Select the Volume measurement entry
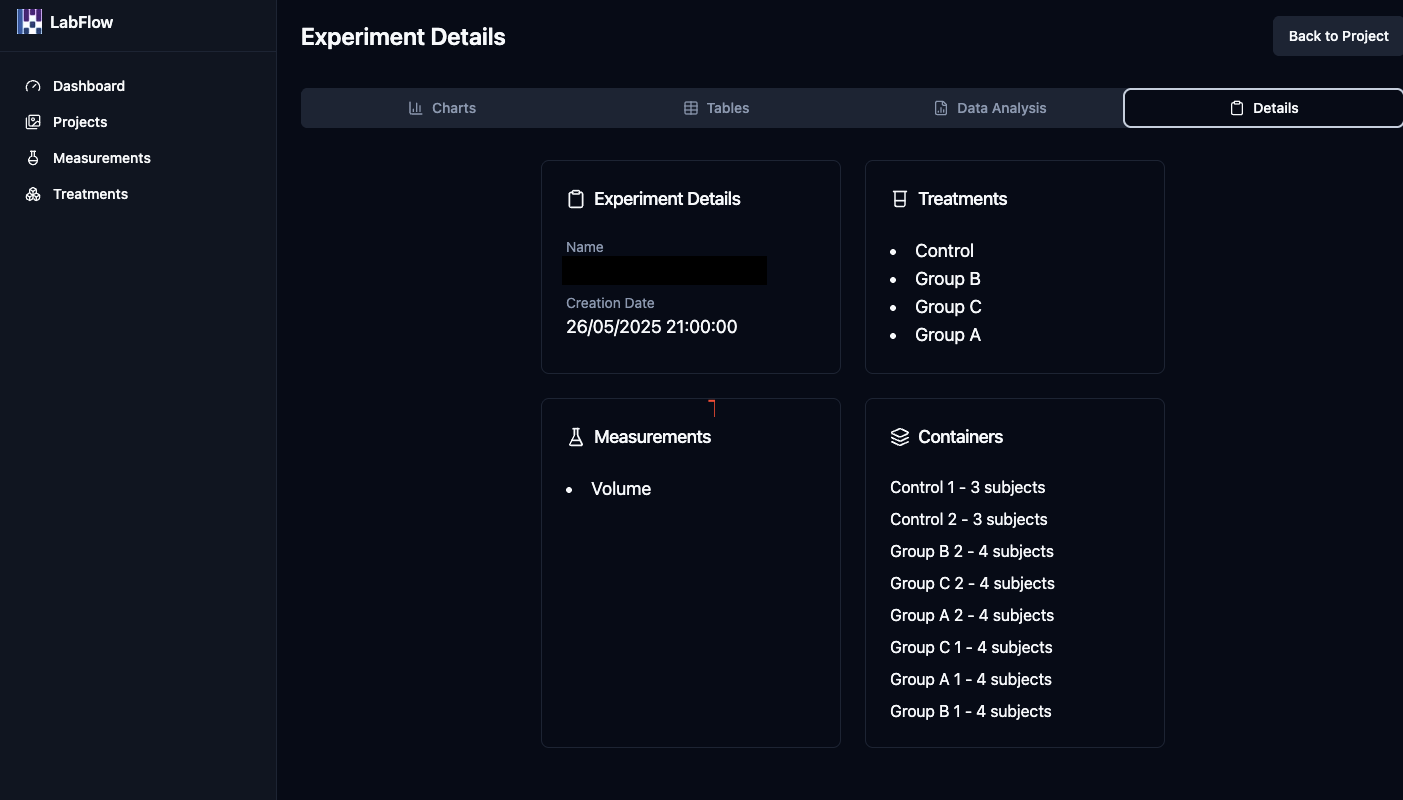Screen dimensions: 1403x800 pyautogui.click(x=620, y=489)
